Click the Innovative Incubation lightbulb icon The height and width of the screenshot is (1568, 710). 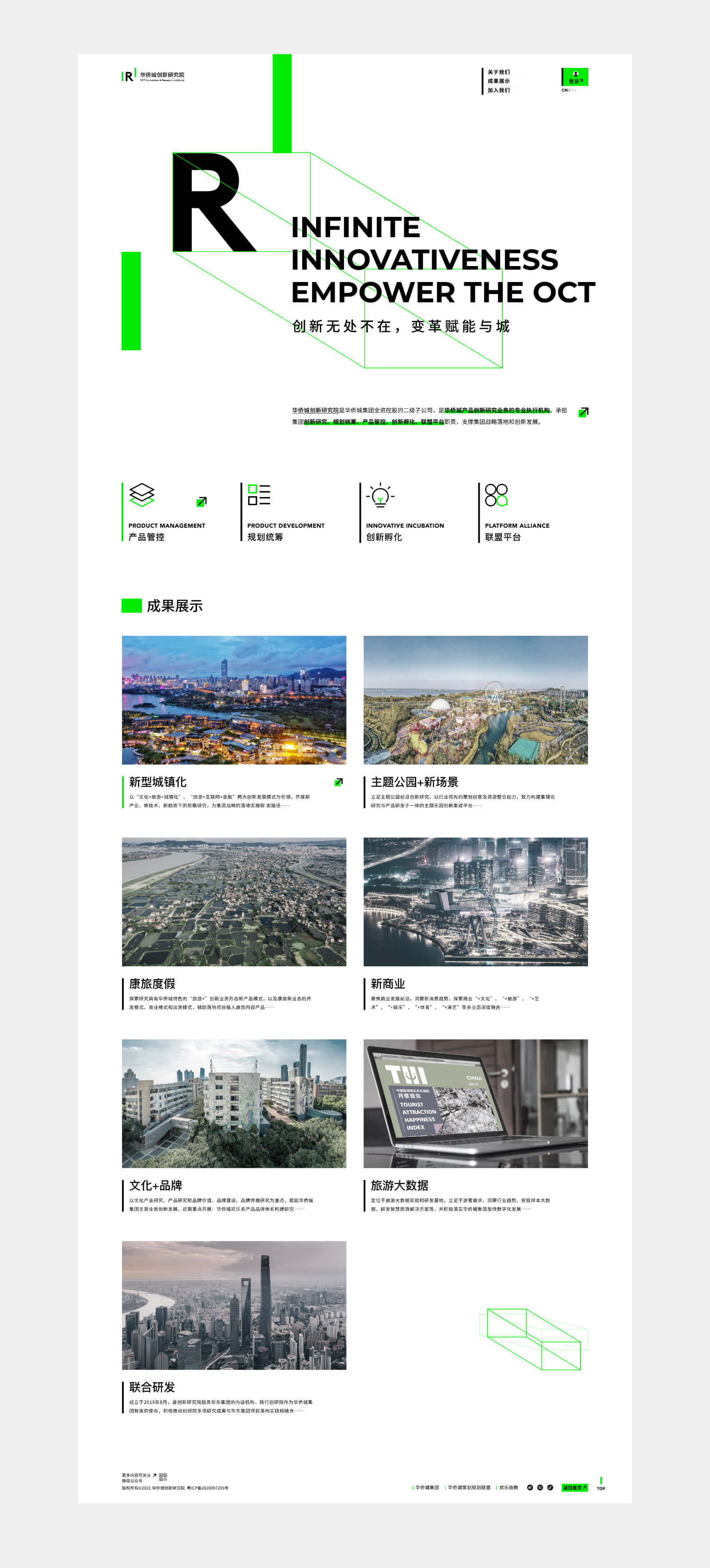[380, 495]
